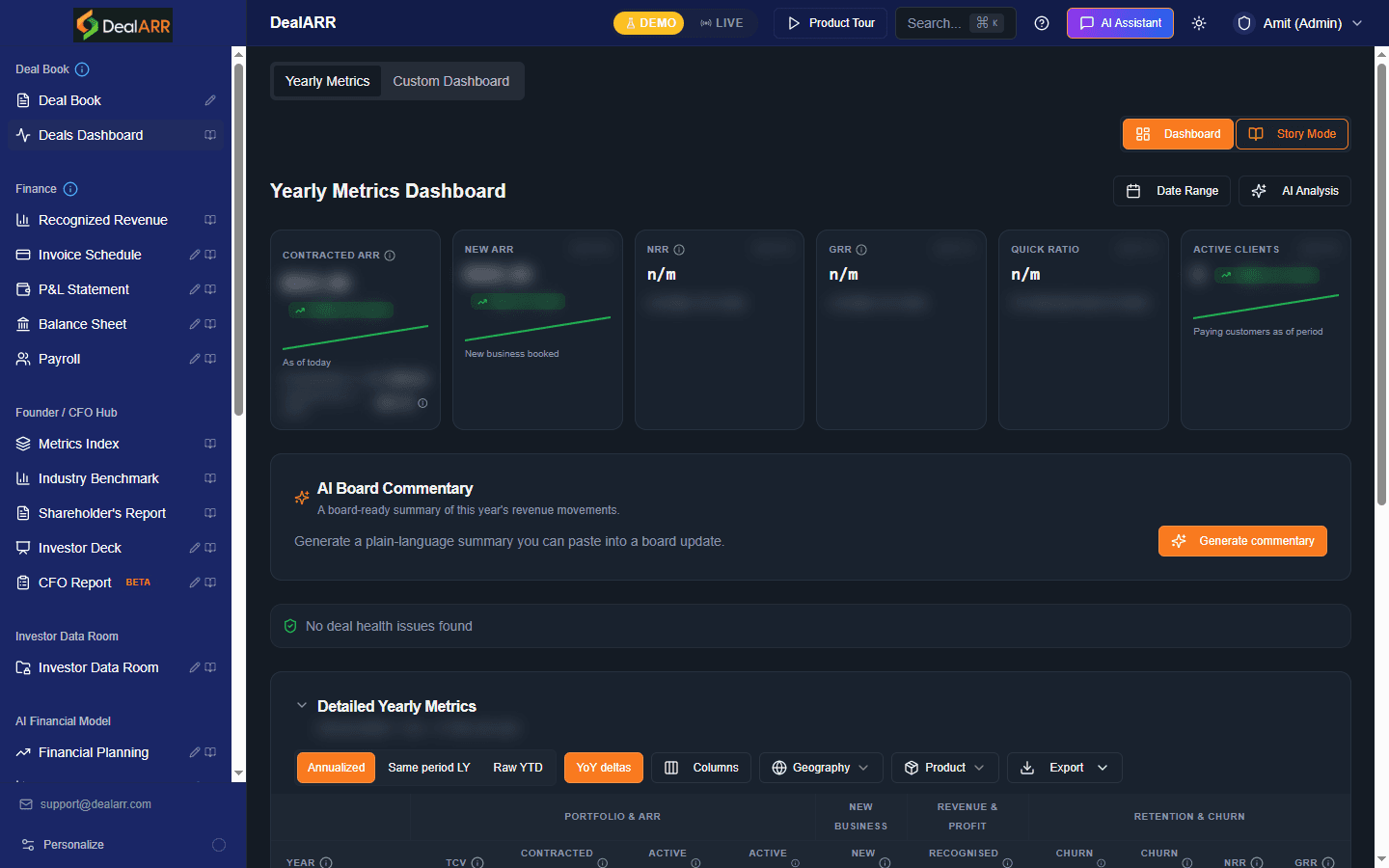1389x868 pixels.
Task: Open the help question mark icon
Action: [1042, 23]
